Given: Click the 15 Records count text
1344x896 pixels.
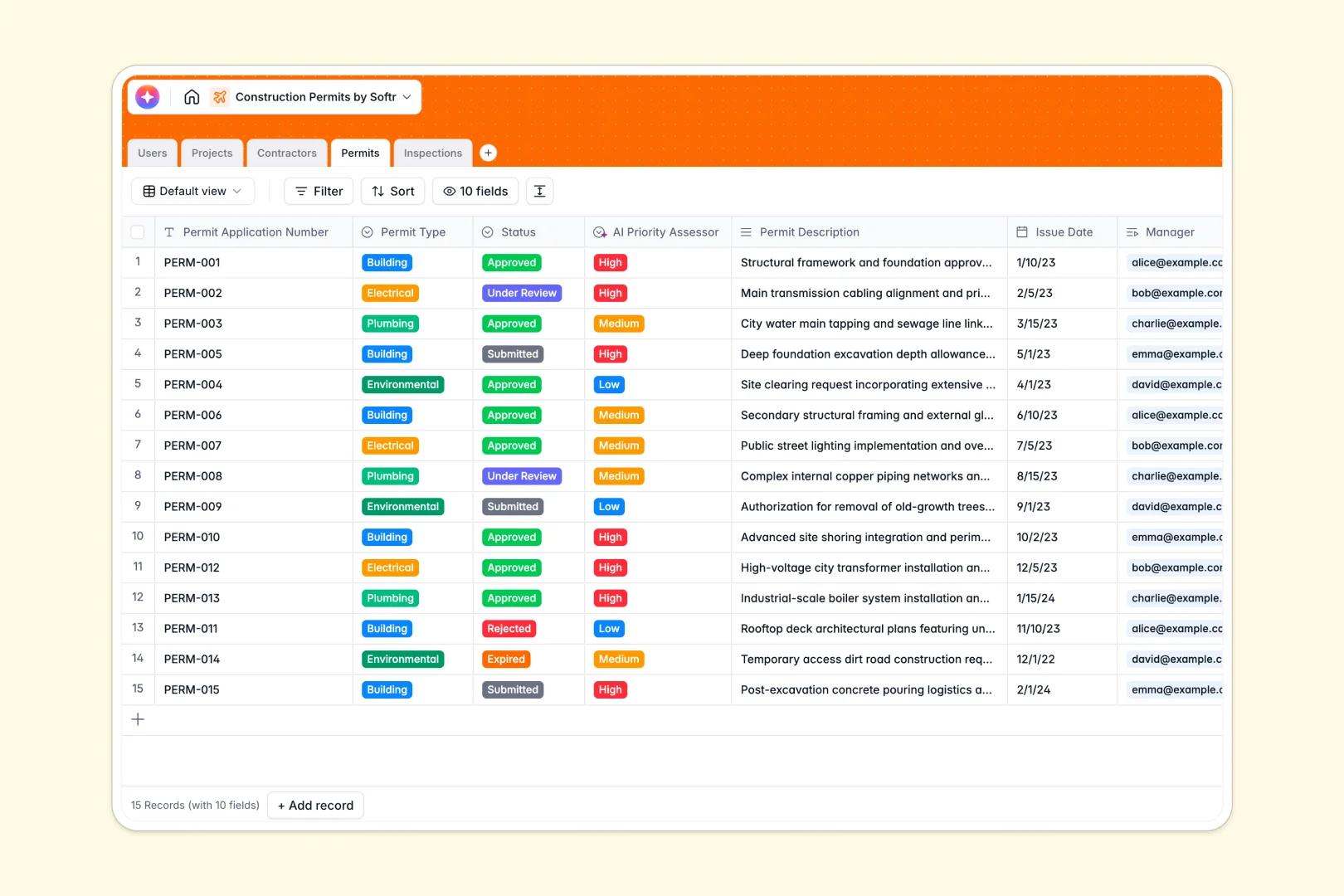Looking at the screenshot, I should click(x=195, y=806).
